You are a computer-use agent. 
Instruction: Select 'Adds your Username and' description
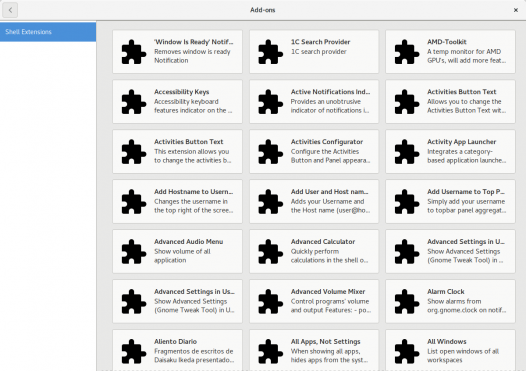click(330, 206)
